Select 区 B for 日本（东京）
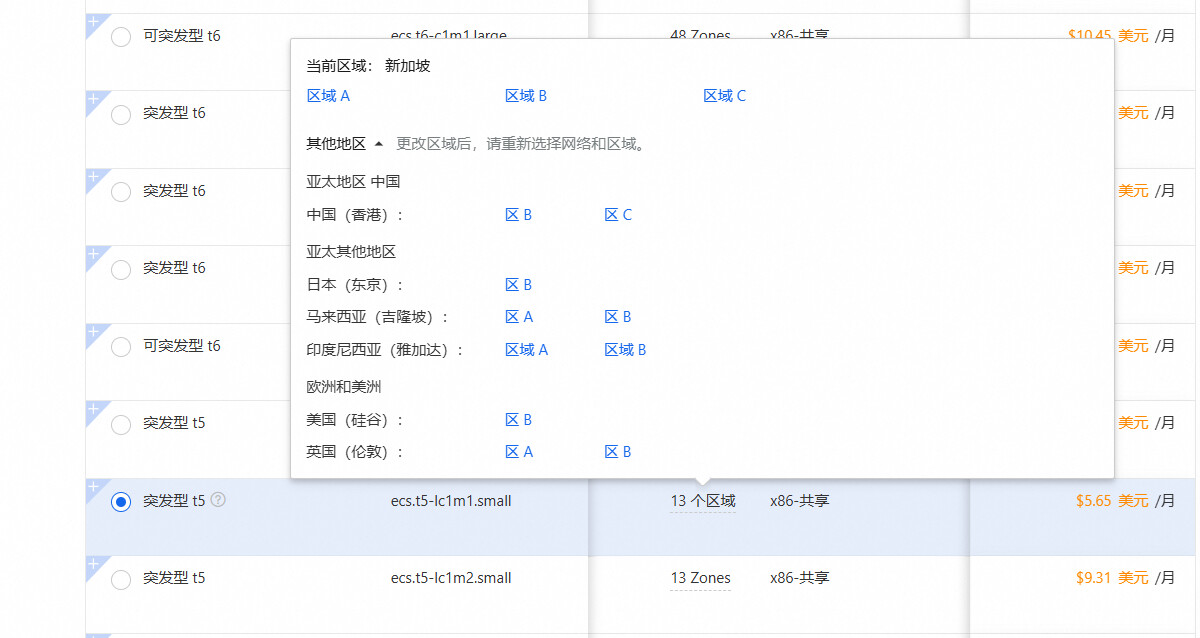The width and height of the screenshot is (1200, 638). point(518,285)
